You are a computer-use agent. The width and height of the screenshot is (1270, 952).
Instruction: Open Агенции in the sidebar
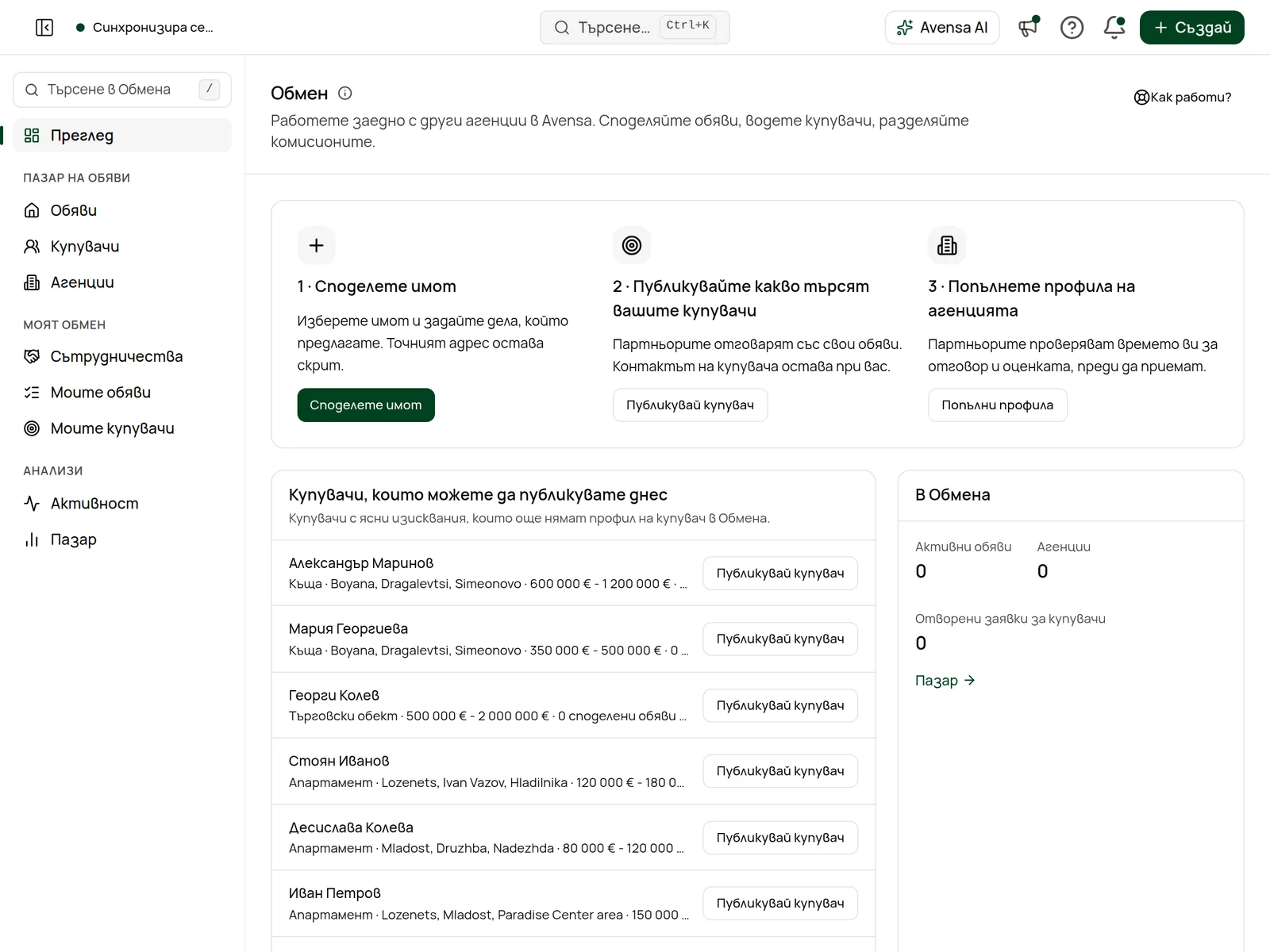(x=122, y=282)
